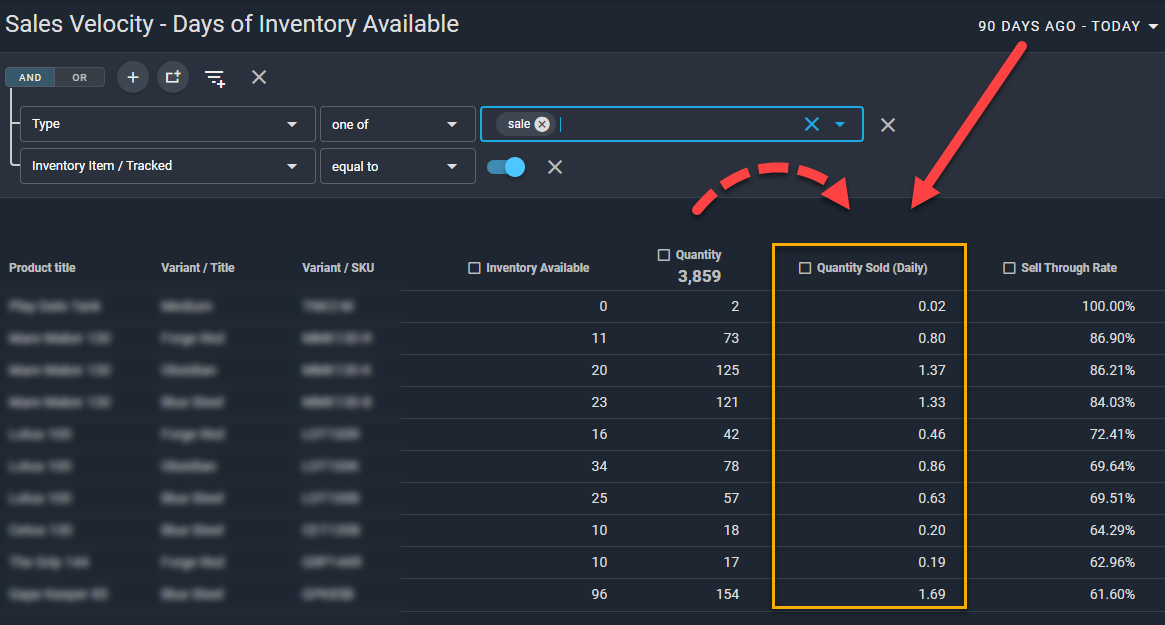Screen dimensions: 1165x625
Task: Select the AND filter logic button
Action: (x=30, y=77)
